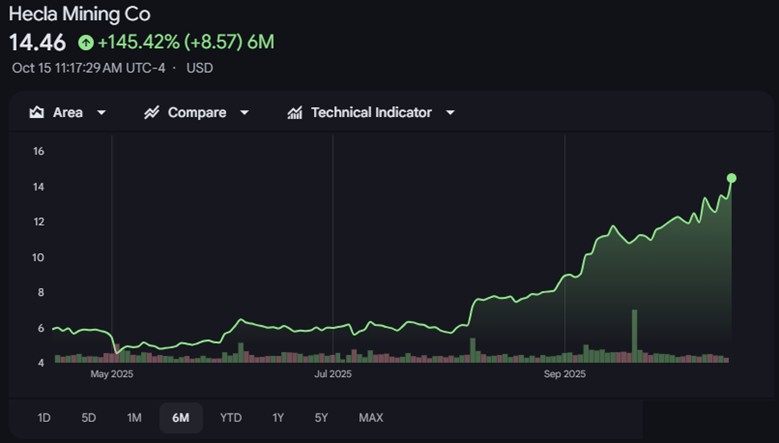779x443 pixels.
Task: Open the Compare dropdown arrow
Action: click(245, 113)
